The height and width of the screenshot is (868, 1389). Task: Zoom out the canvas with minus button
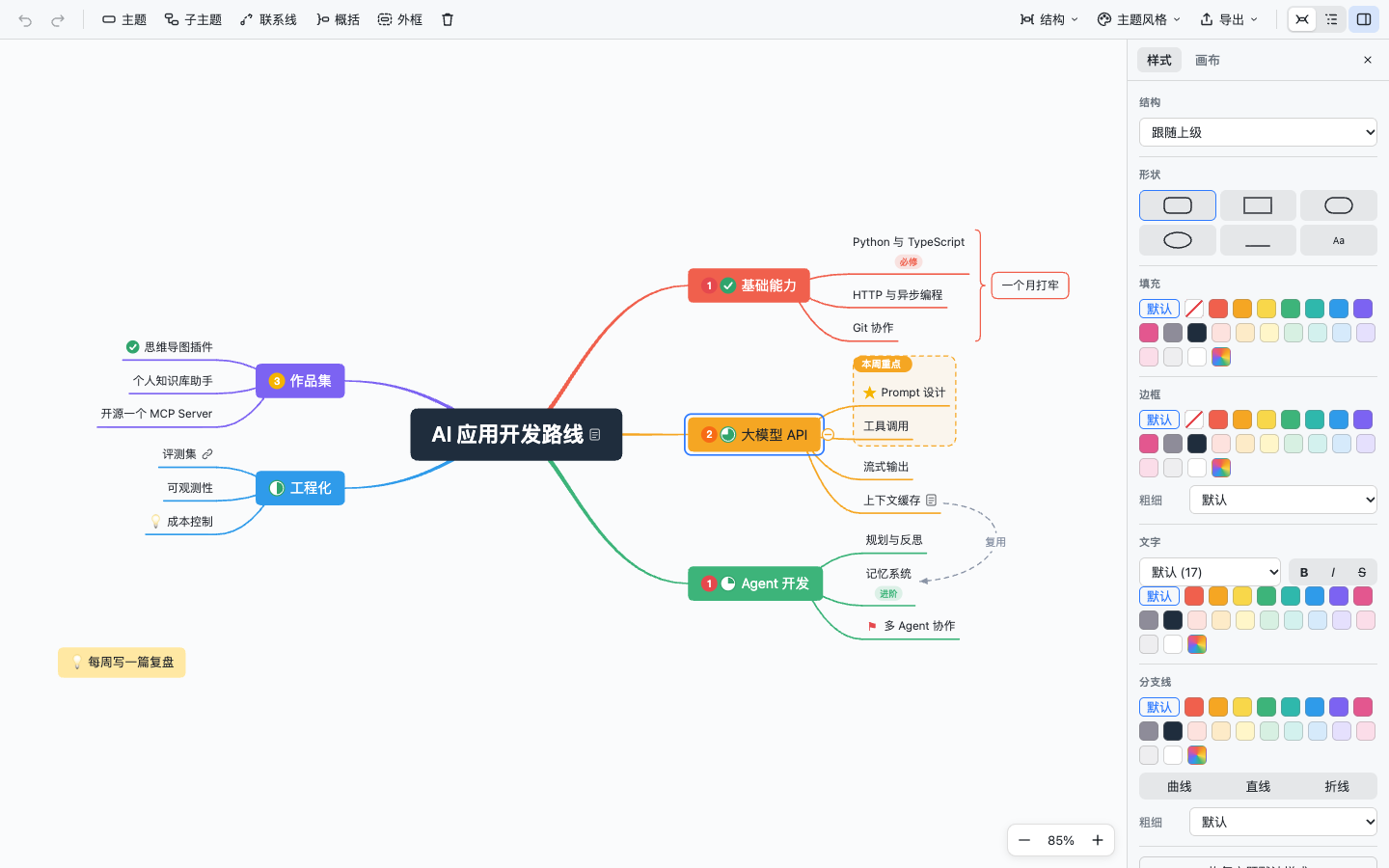point(1024,840)
